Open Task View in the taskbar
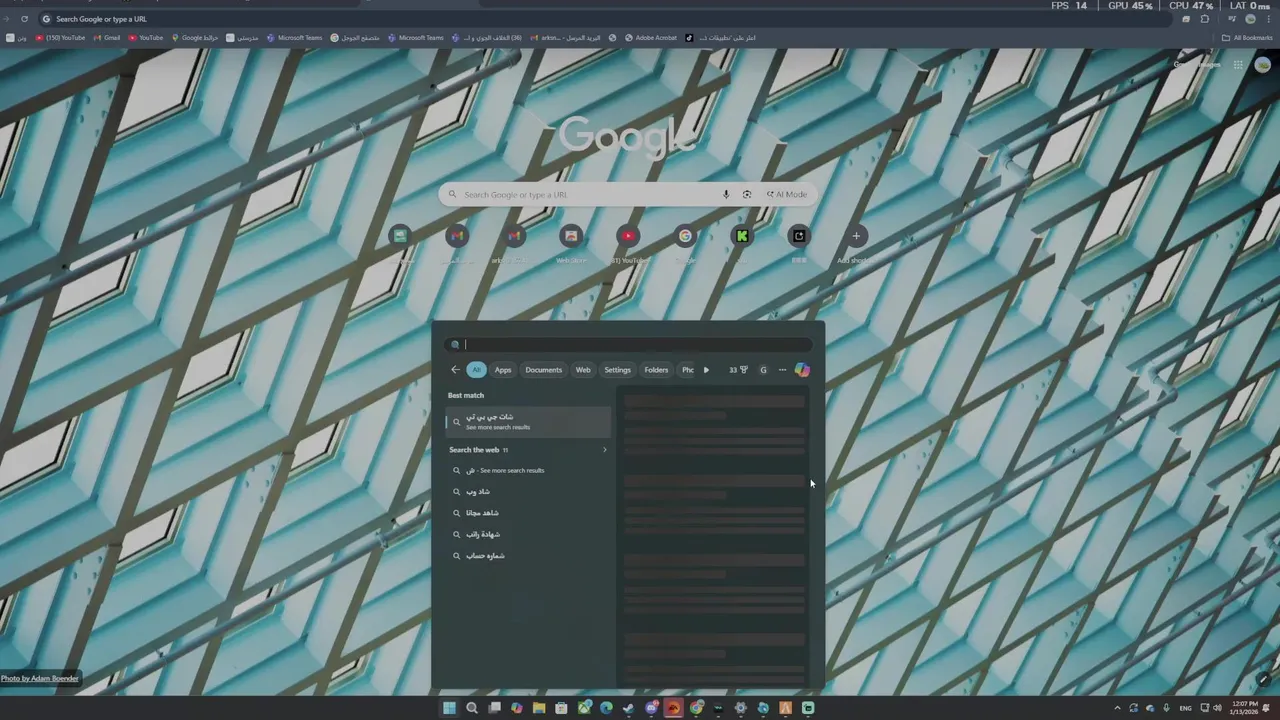The height and width of the screenshot is (720, 1280). pos(494,708)
